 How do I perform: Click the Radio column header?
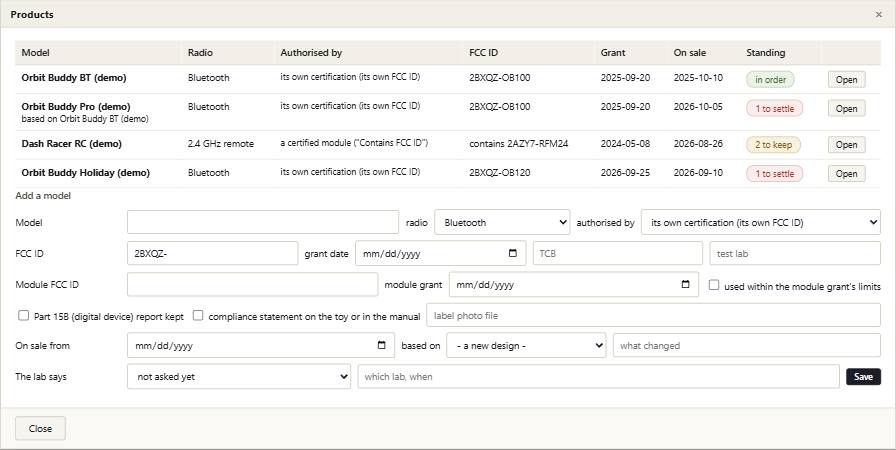(x=200, y=53)
